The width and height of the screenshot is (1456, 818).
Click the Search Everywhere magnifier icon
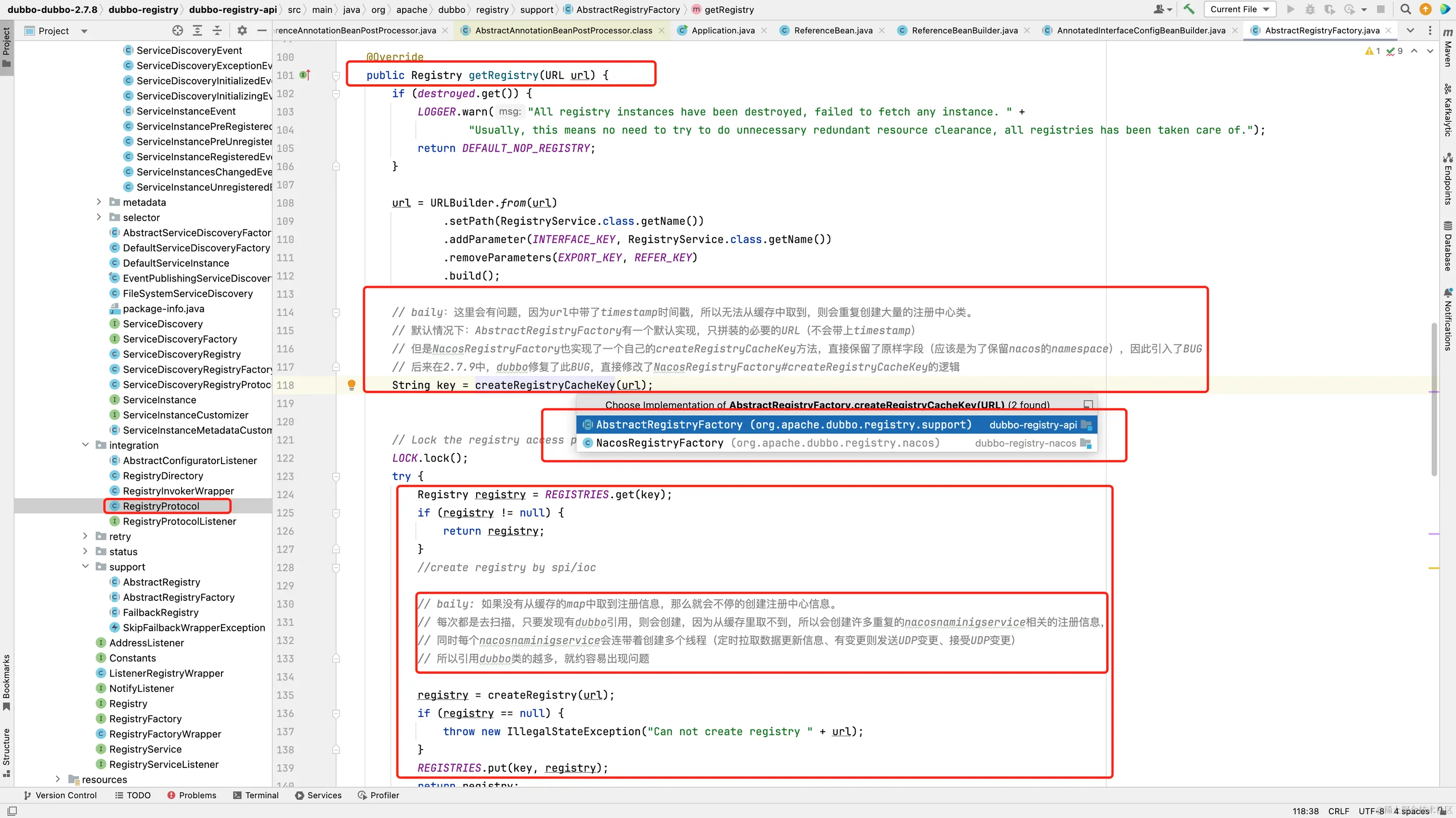click(1406, 9)
